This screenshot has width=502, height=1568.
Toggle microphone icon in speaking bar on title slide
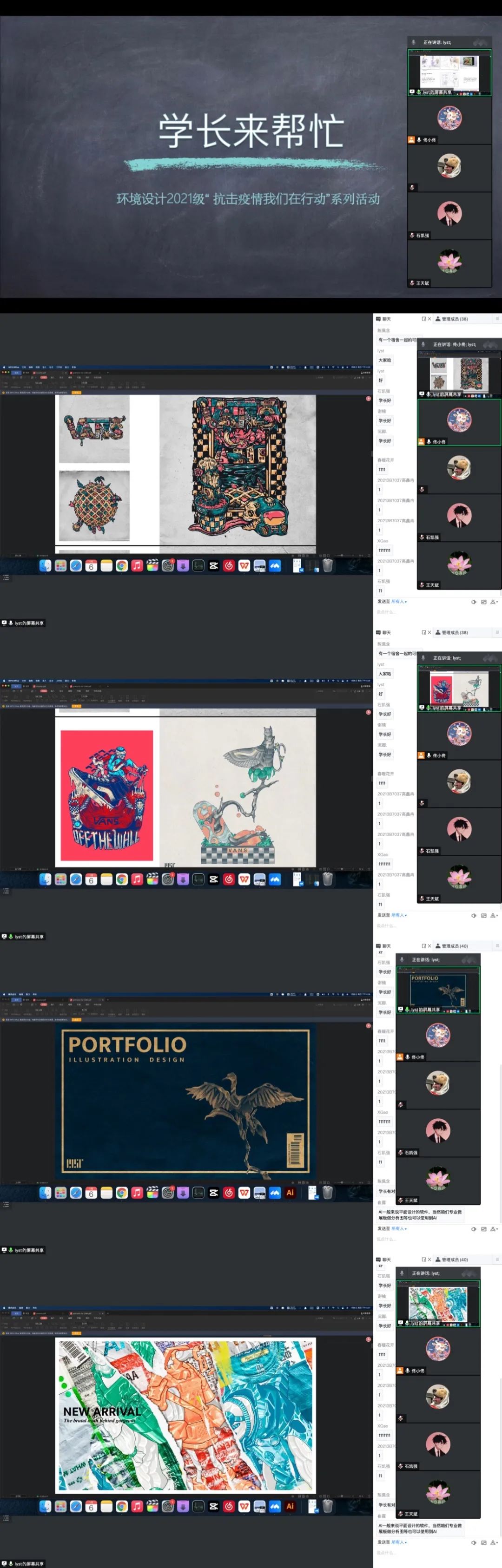pyautogui.click(x=414, y=43)
